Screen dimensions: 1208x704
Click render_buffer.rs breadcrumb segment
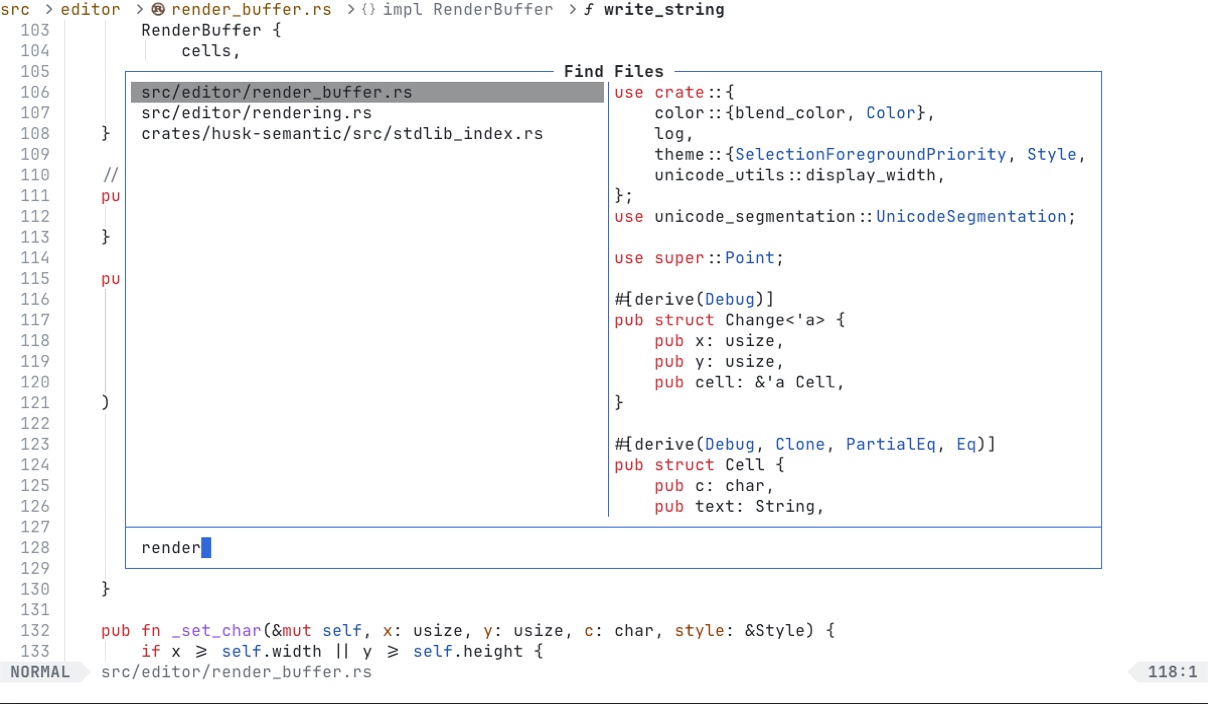point(252,10)
